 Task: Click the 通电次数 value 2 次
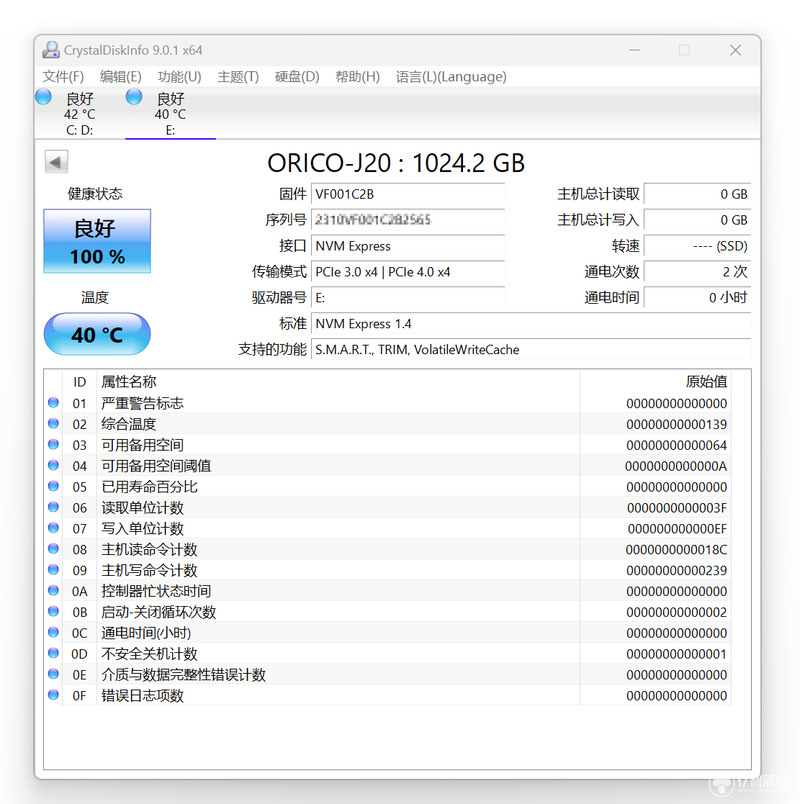click(x=697, y=272)
